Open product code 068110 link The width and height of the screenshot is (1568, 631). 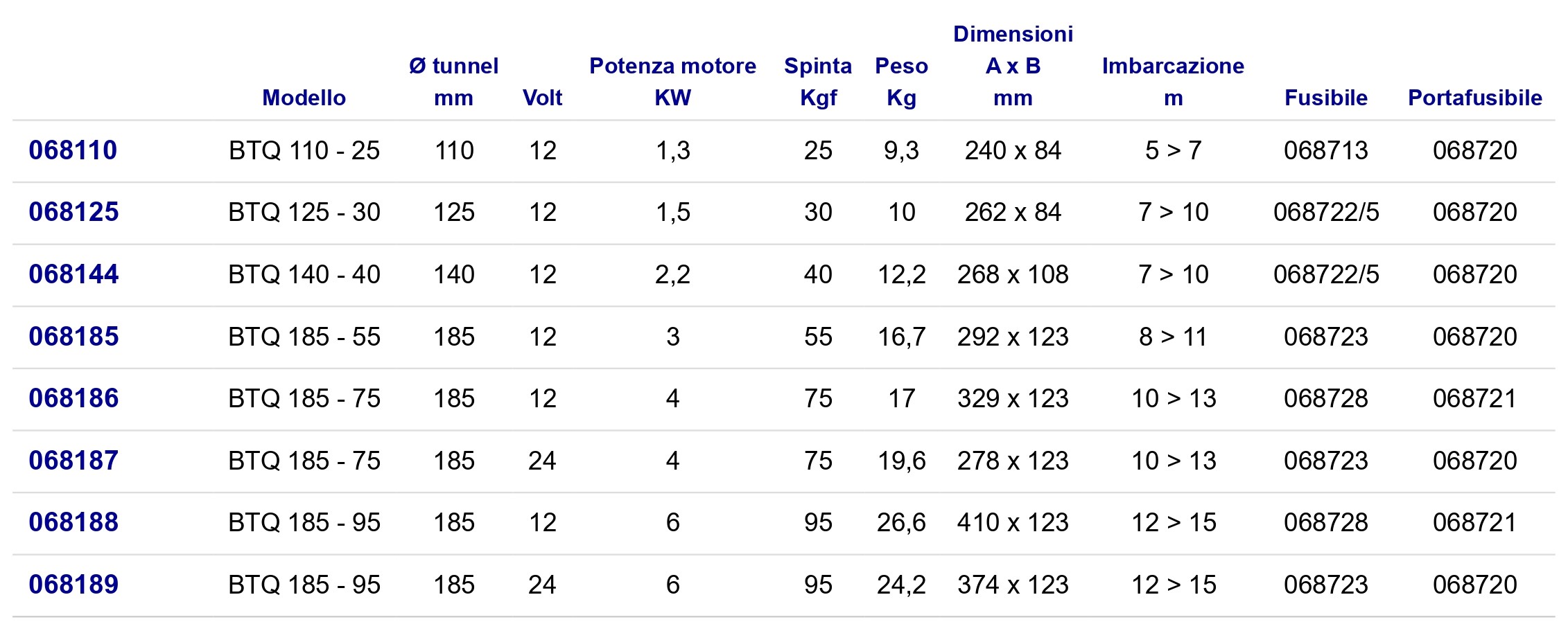tap(73, 150)
